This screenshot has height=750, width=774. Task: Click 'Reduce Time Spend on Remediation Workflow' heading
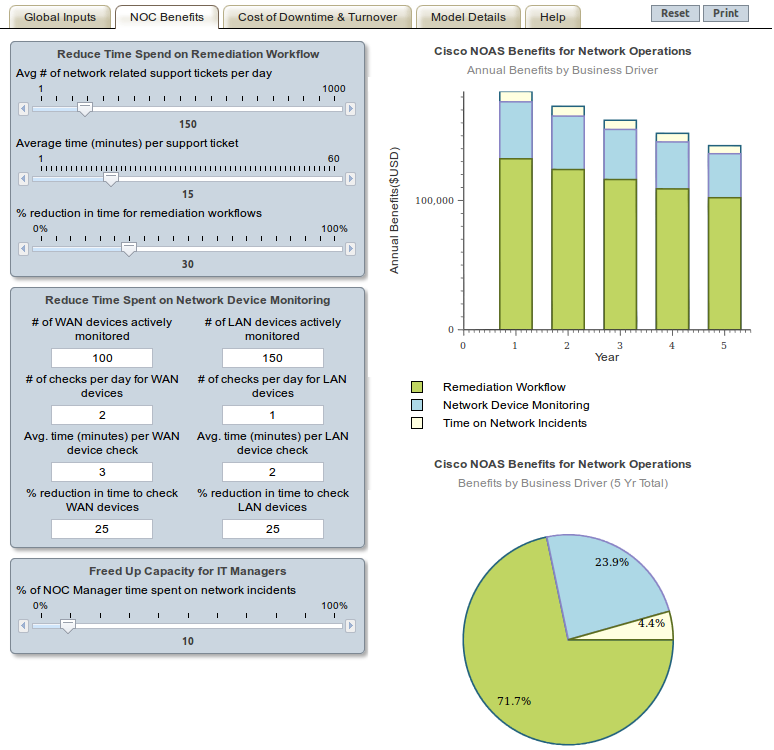click(188, 54)
